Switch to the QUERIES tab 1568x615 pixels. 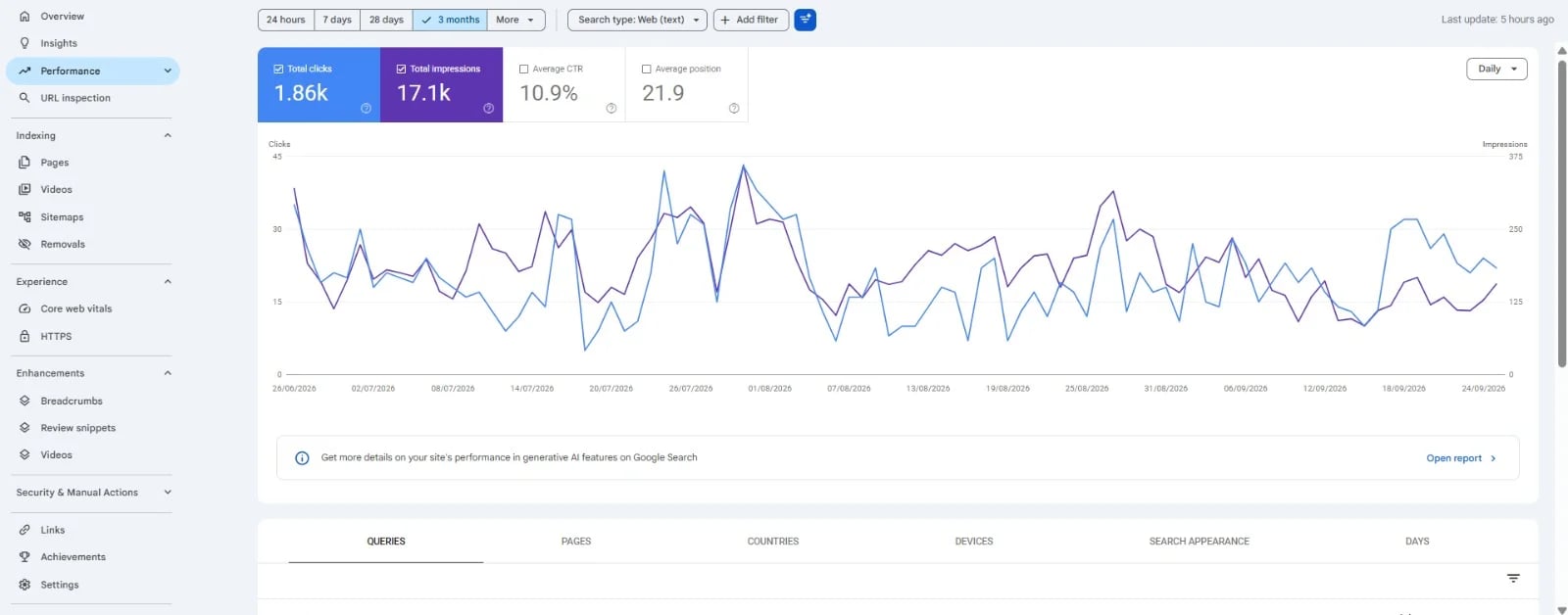[x=386, y=542]
